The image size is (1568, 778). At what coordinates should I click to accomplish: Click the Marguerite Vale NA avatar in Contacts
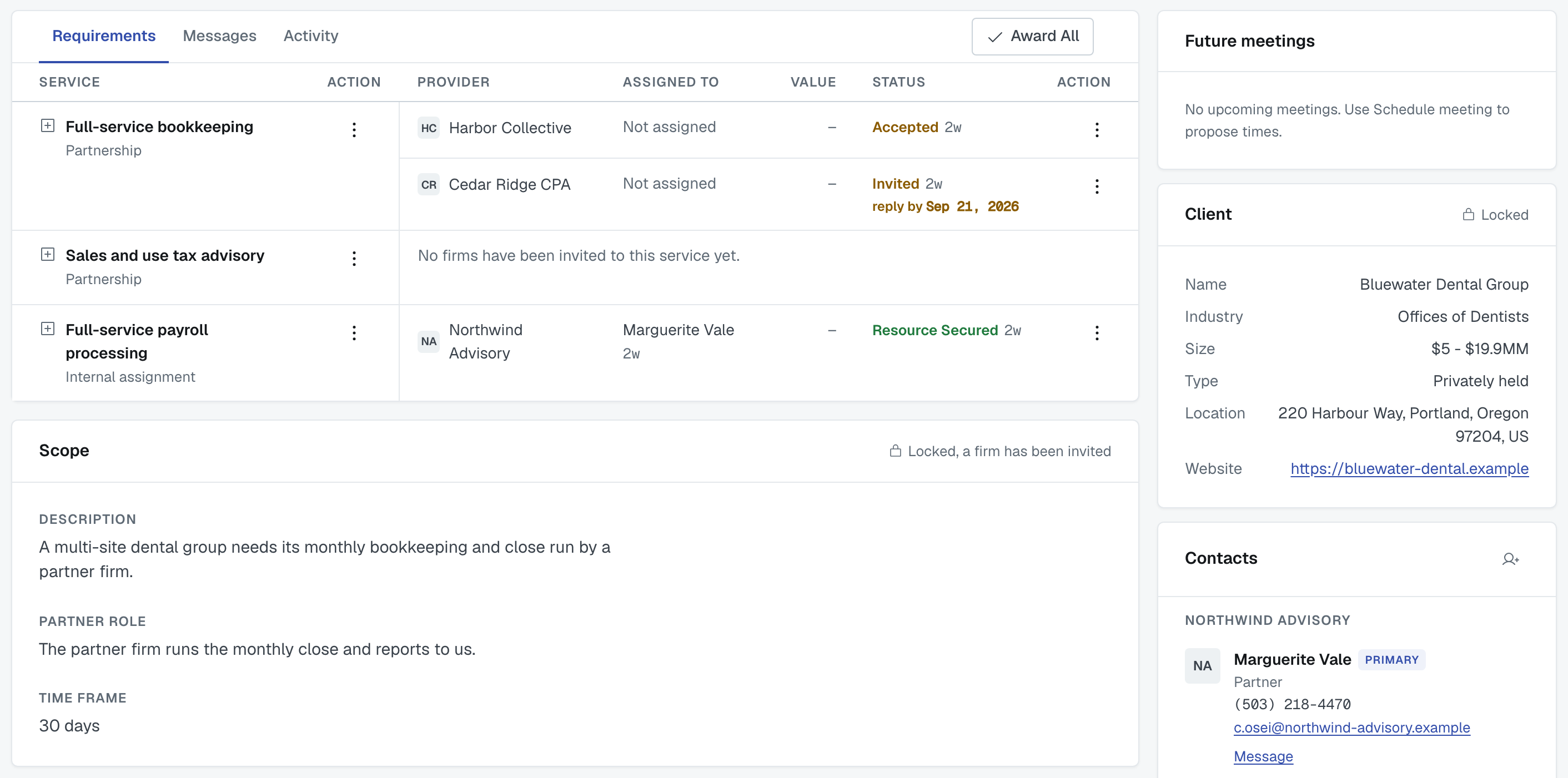[x=1202, y=665]
